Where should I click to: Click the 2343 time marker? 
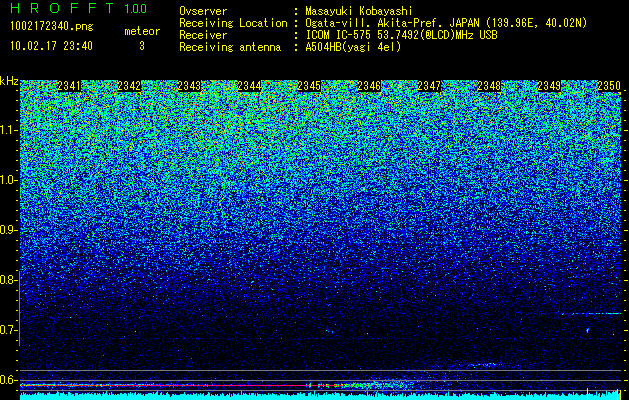point(189,86)
